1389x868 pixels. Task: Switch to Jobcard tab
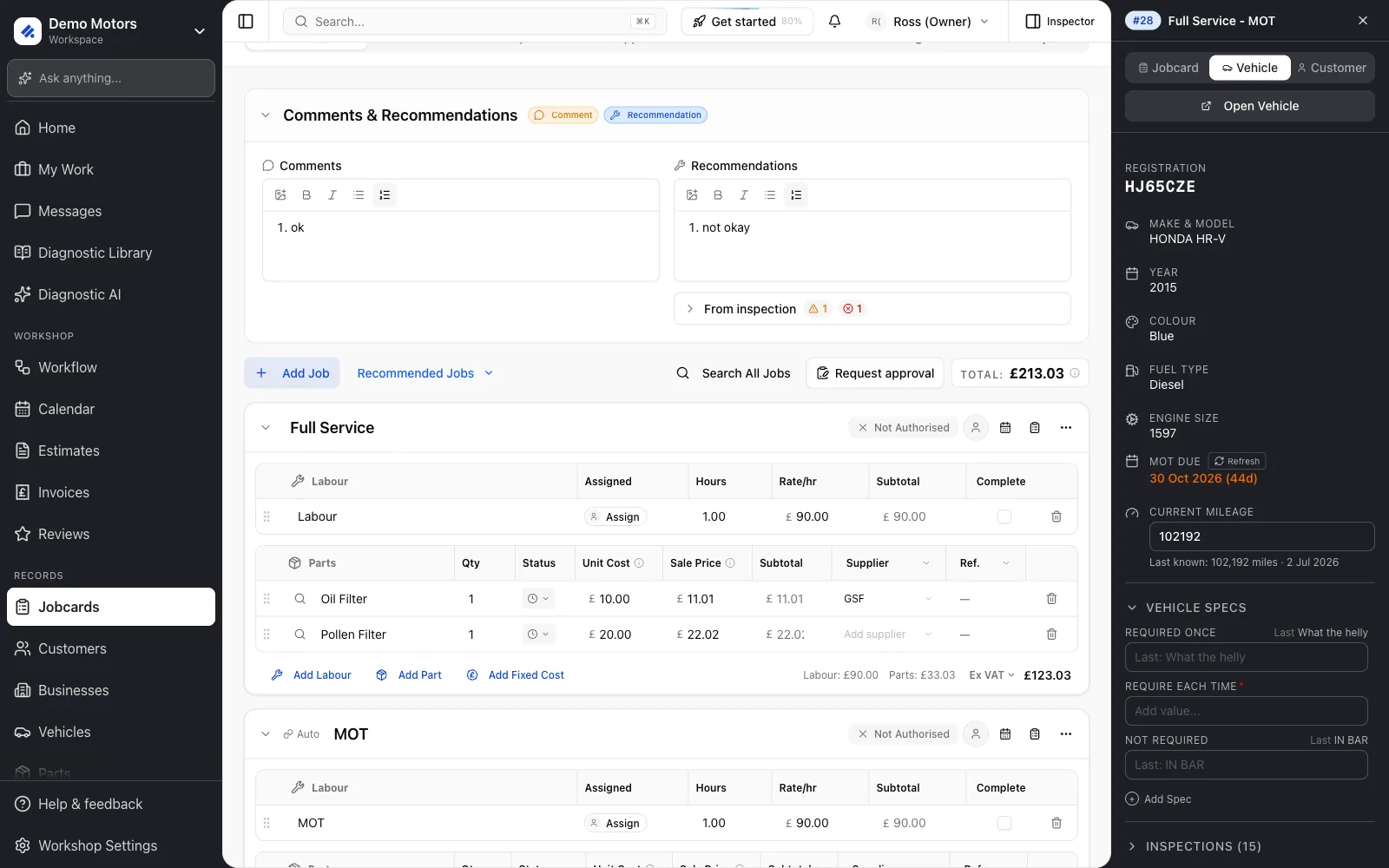coord(1168,68)
